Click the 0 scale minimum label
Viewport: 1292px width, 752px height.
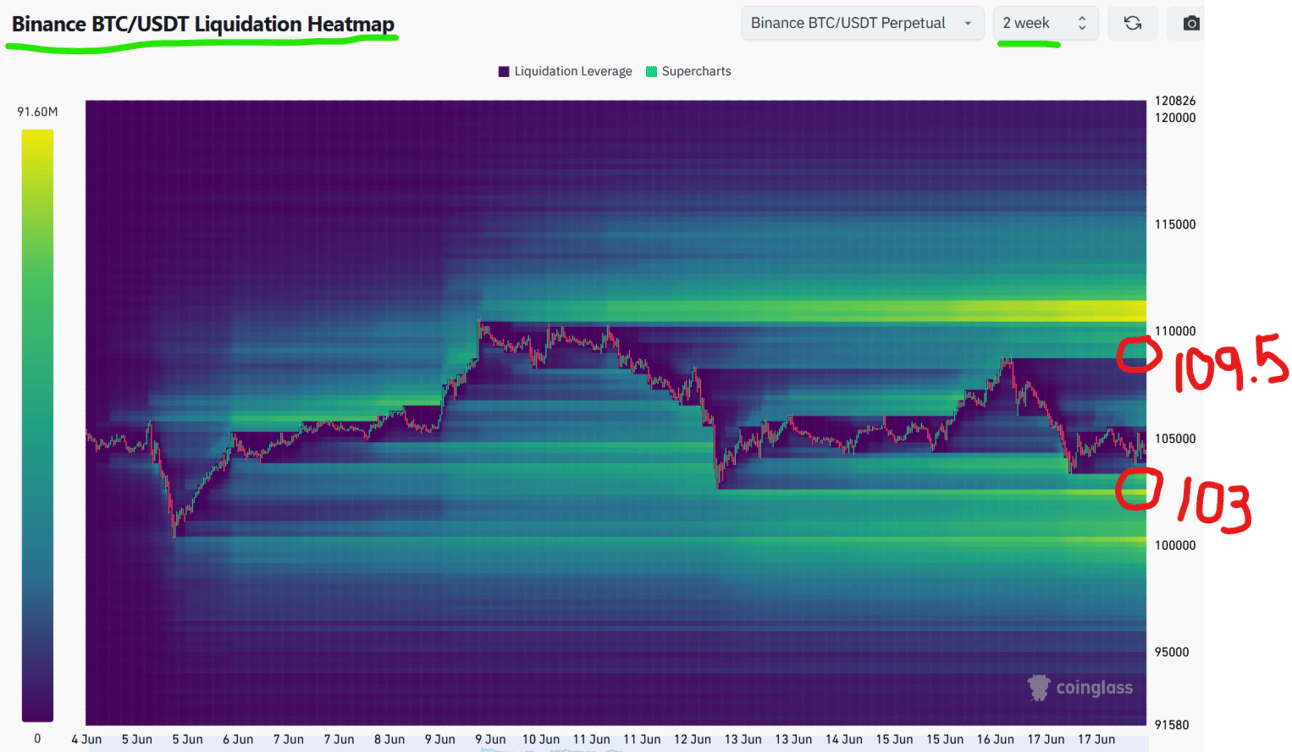click(37, 739)
